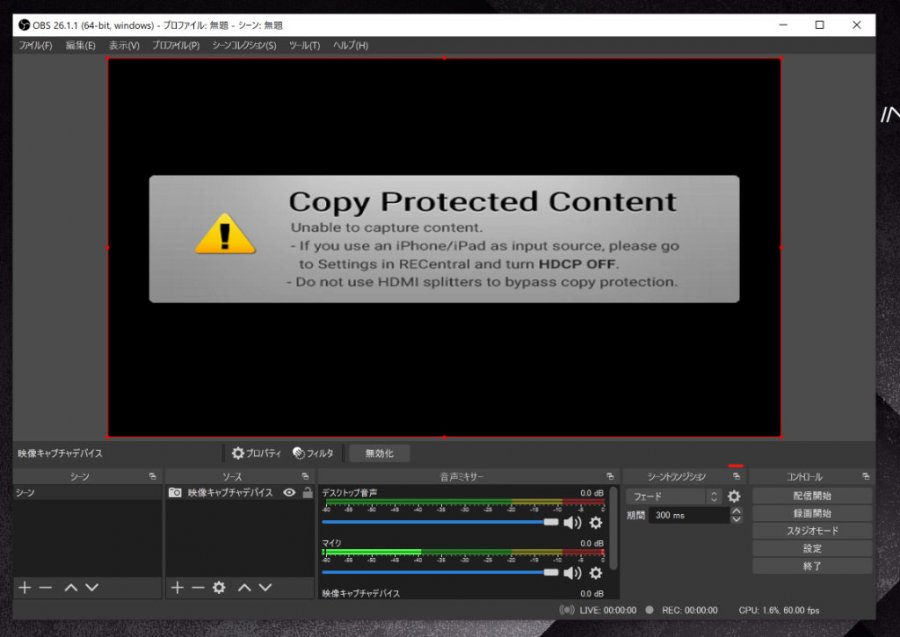Click the preview canvas warning image
900x637 pixels.
pos(444,239)
